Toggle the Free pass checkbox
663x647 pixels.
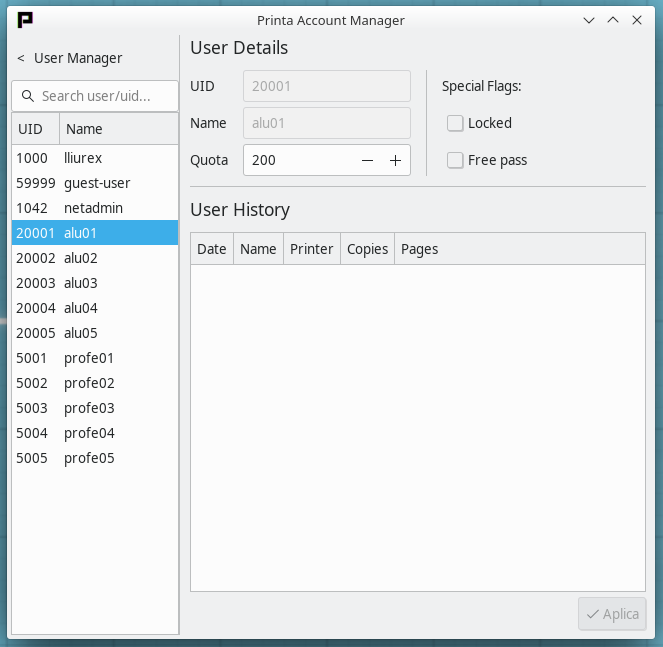[x=455, y=160]
